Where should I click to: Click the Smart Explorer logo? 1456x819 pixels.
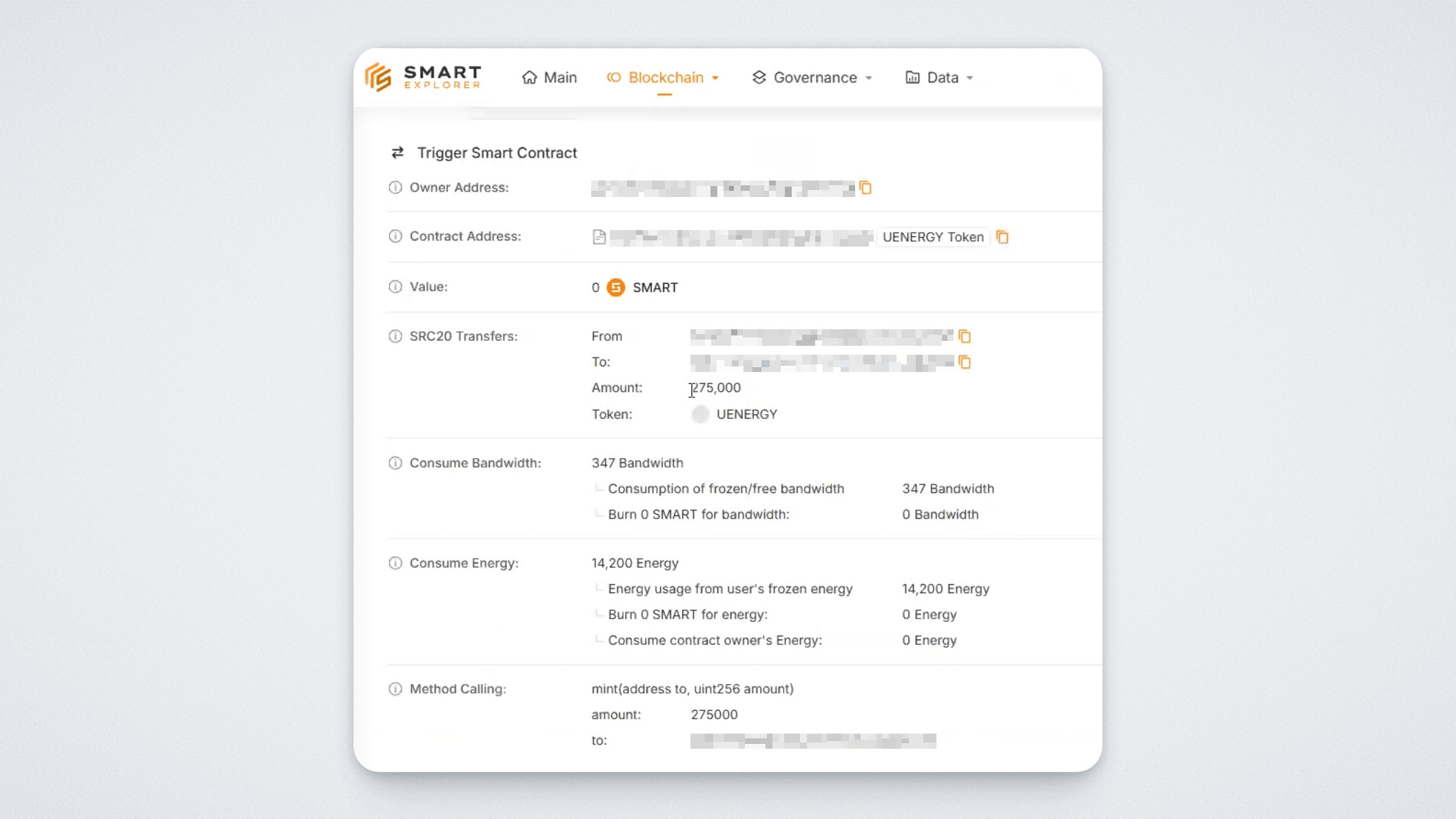coord(423,77)
